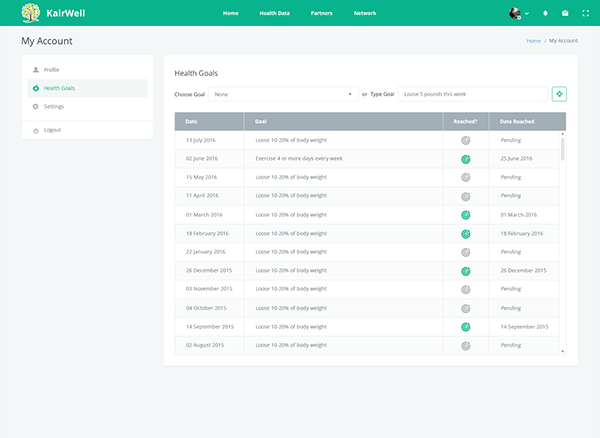600x438 pixels.
Task: Click the '14 September 2015' date reached cell
Action: (x=524, y=327)
